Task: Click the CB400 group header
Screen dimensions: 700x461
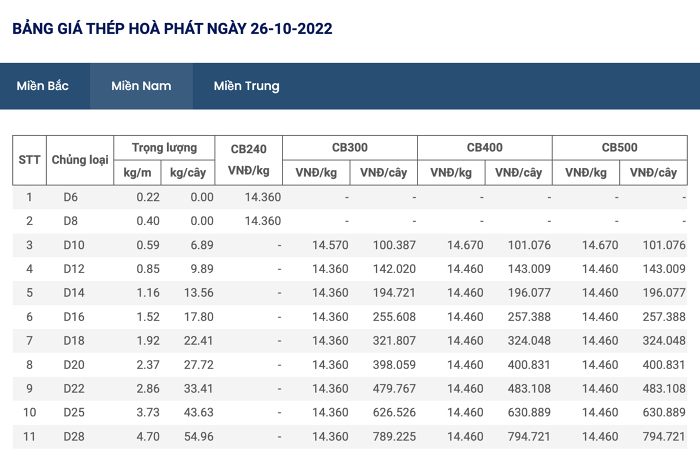Action: 485,148
